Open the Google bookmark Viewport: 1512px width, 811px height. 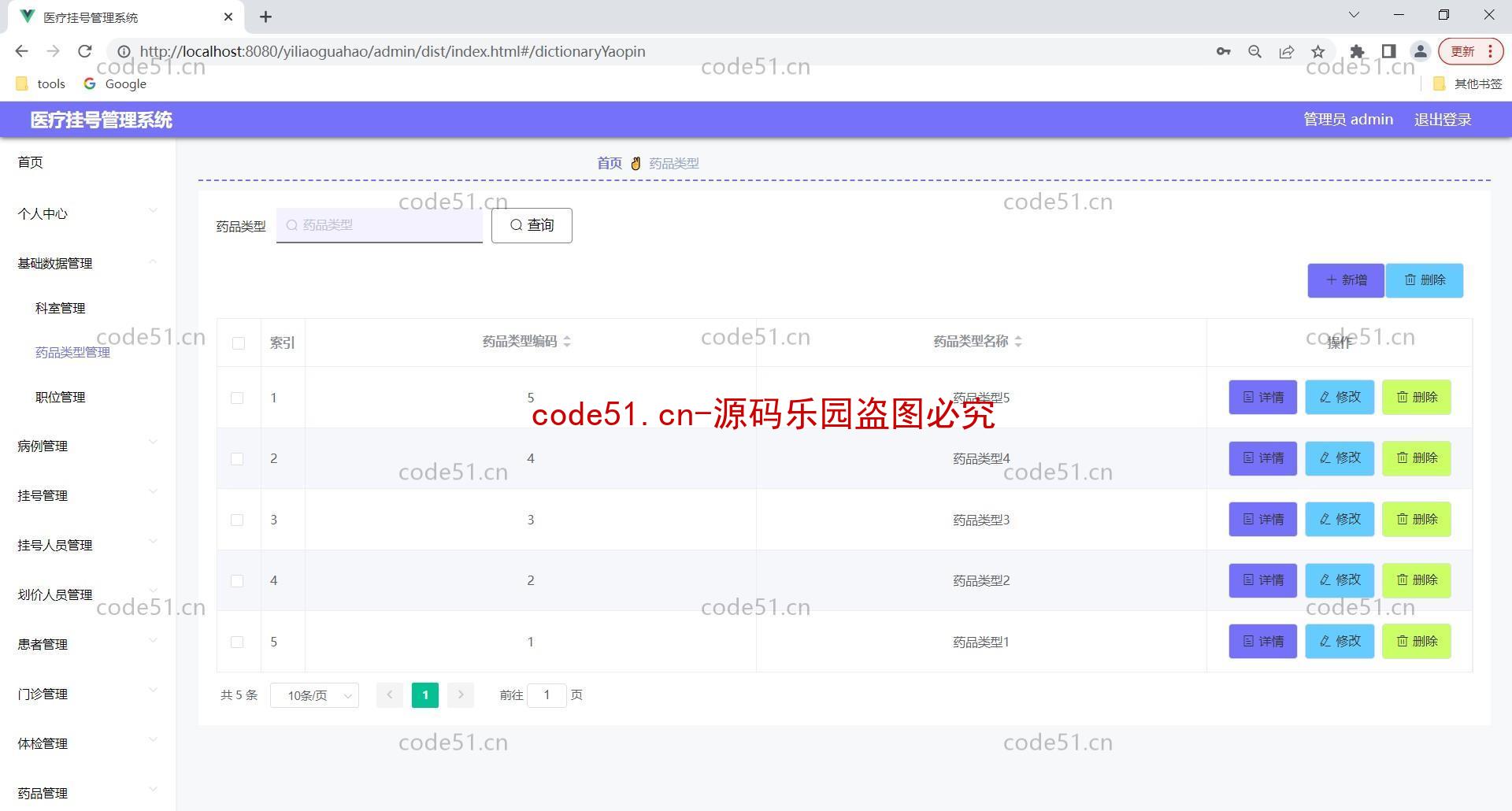[x=115, y=83]
